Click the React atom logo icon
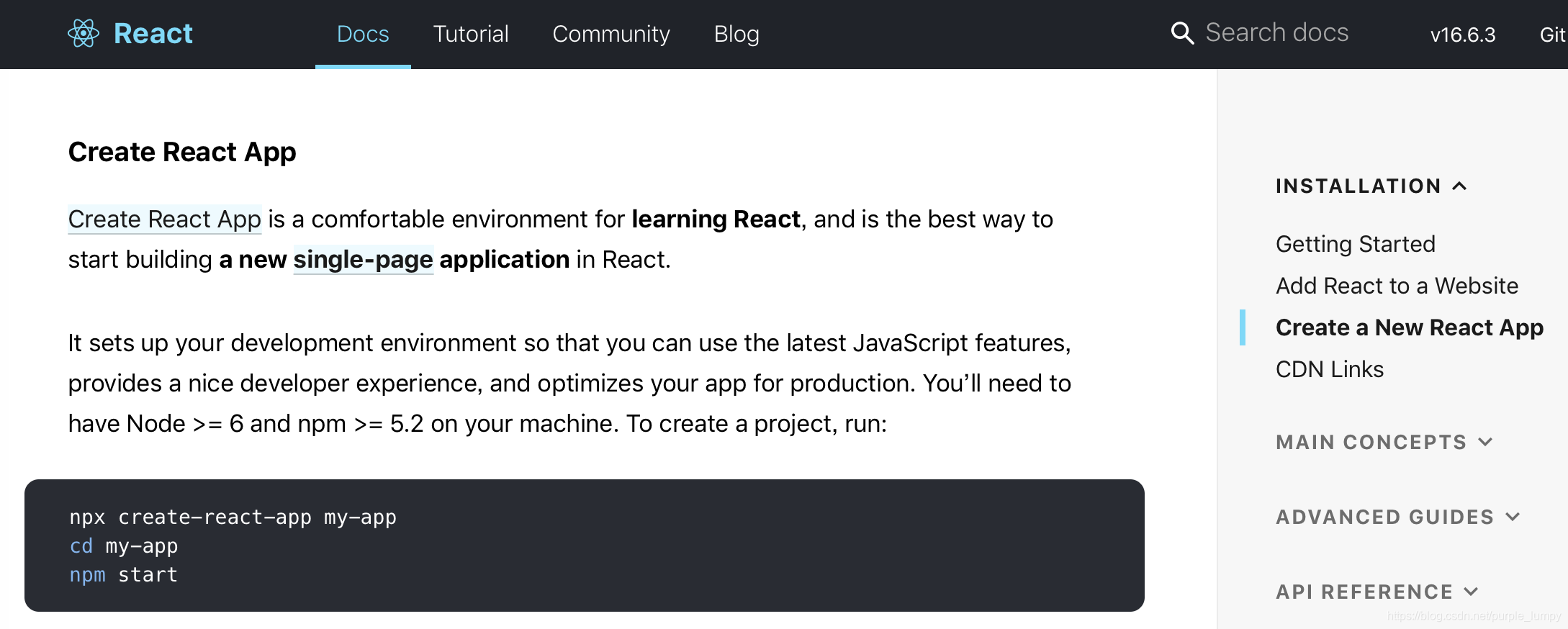The image size is (1568, 629). pos(83,33)
